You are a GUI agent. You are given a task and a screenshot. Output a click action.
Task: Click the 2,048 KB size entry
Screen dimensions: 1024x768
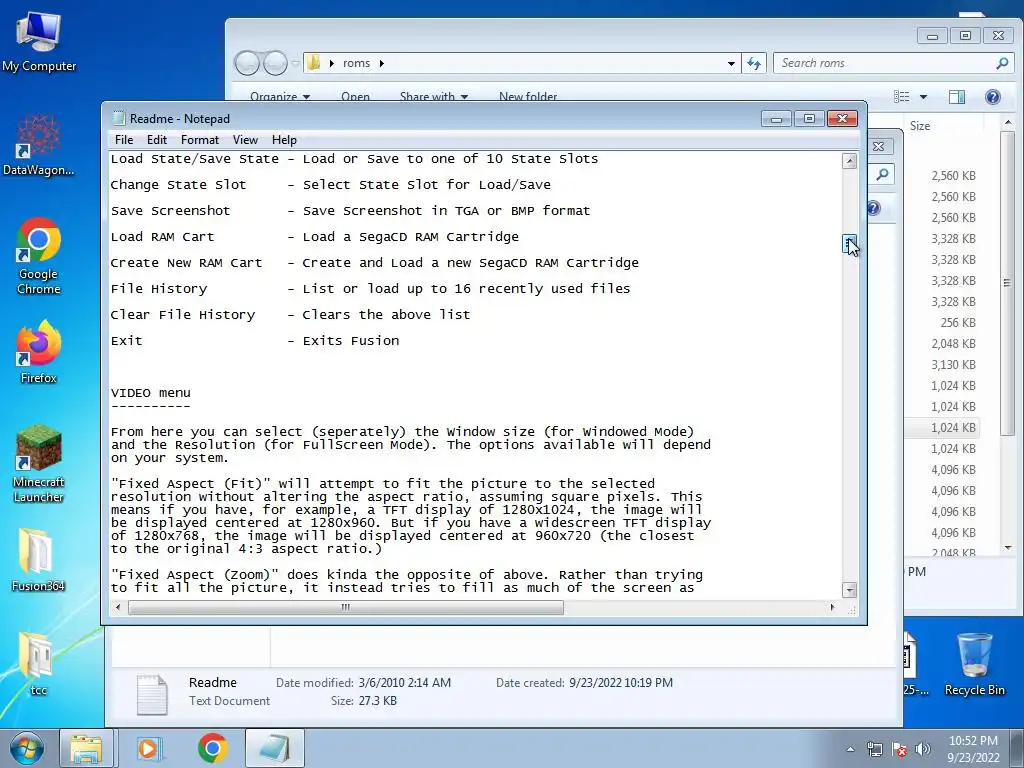[953, 344]
